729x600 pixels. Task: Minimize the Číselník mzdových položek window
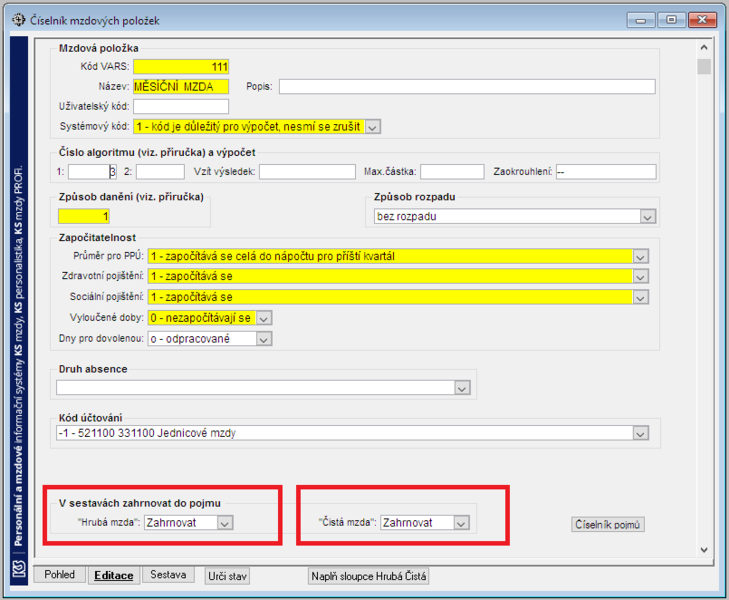641,20
